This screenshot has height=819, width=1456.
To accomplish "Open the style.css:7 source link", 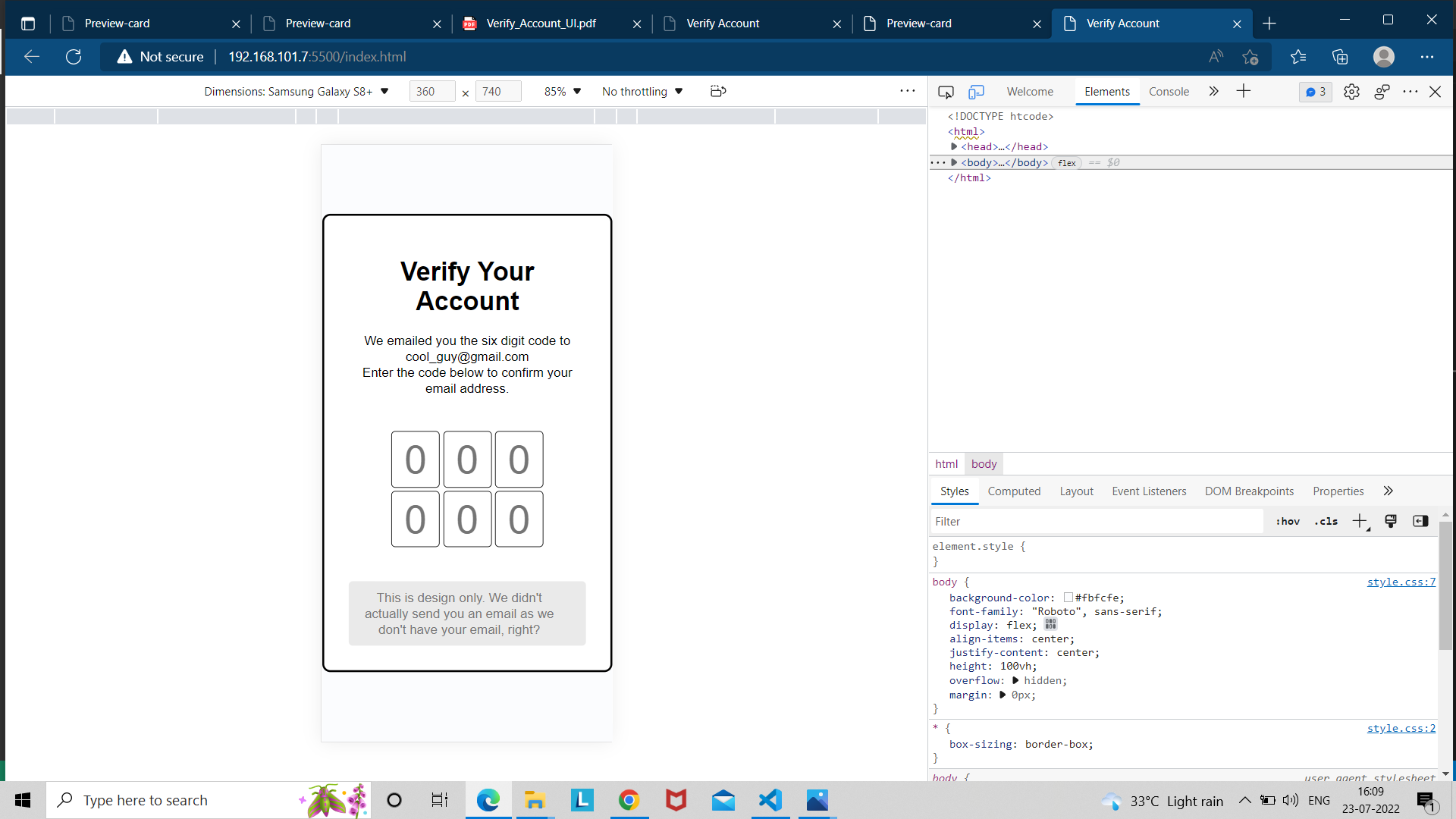I will [1401, 582].
